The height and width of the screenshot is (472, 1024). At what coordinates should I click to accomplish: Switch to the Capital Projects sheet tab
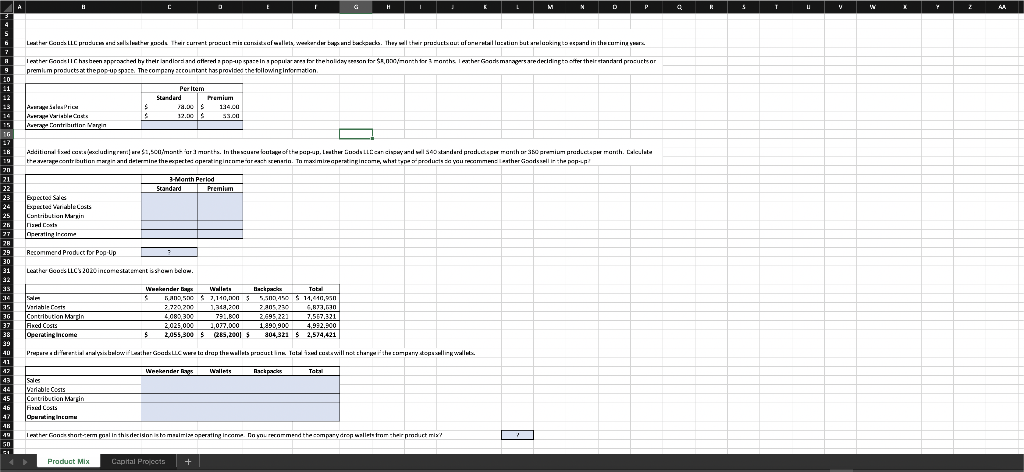point(138,462)
